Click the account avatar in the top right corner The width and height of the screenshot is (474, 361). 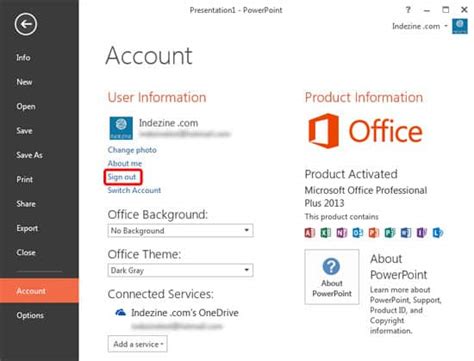(x=460, y=26)
